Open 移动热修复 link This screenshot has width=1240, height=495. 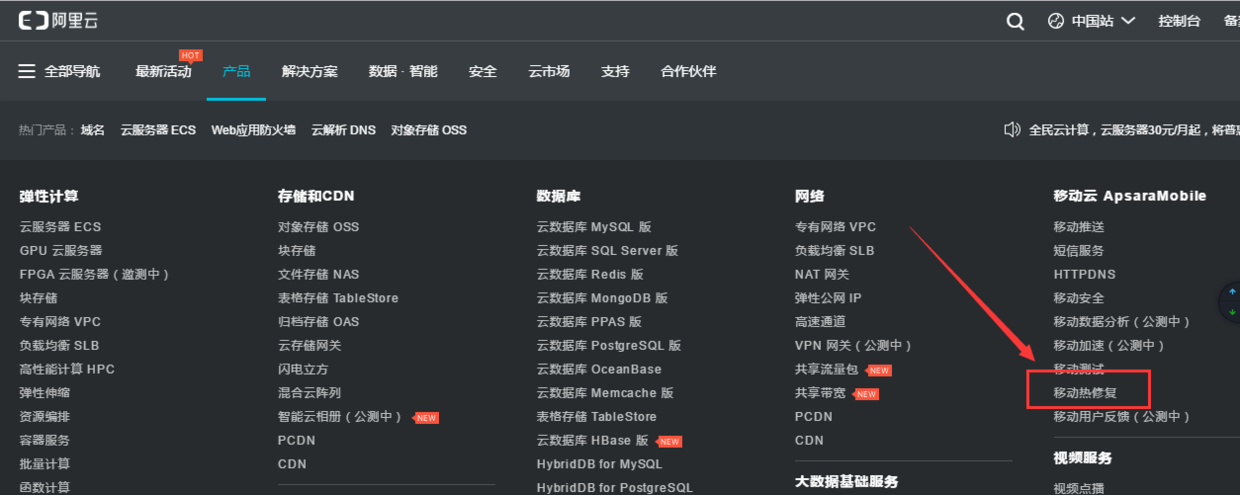tap(1086, 393)
